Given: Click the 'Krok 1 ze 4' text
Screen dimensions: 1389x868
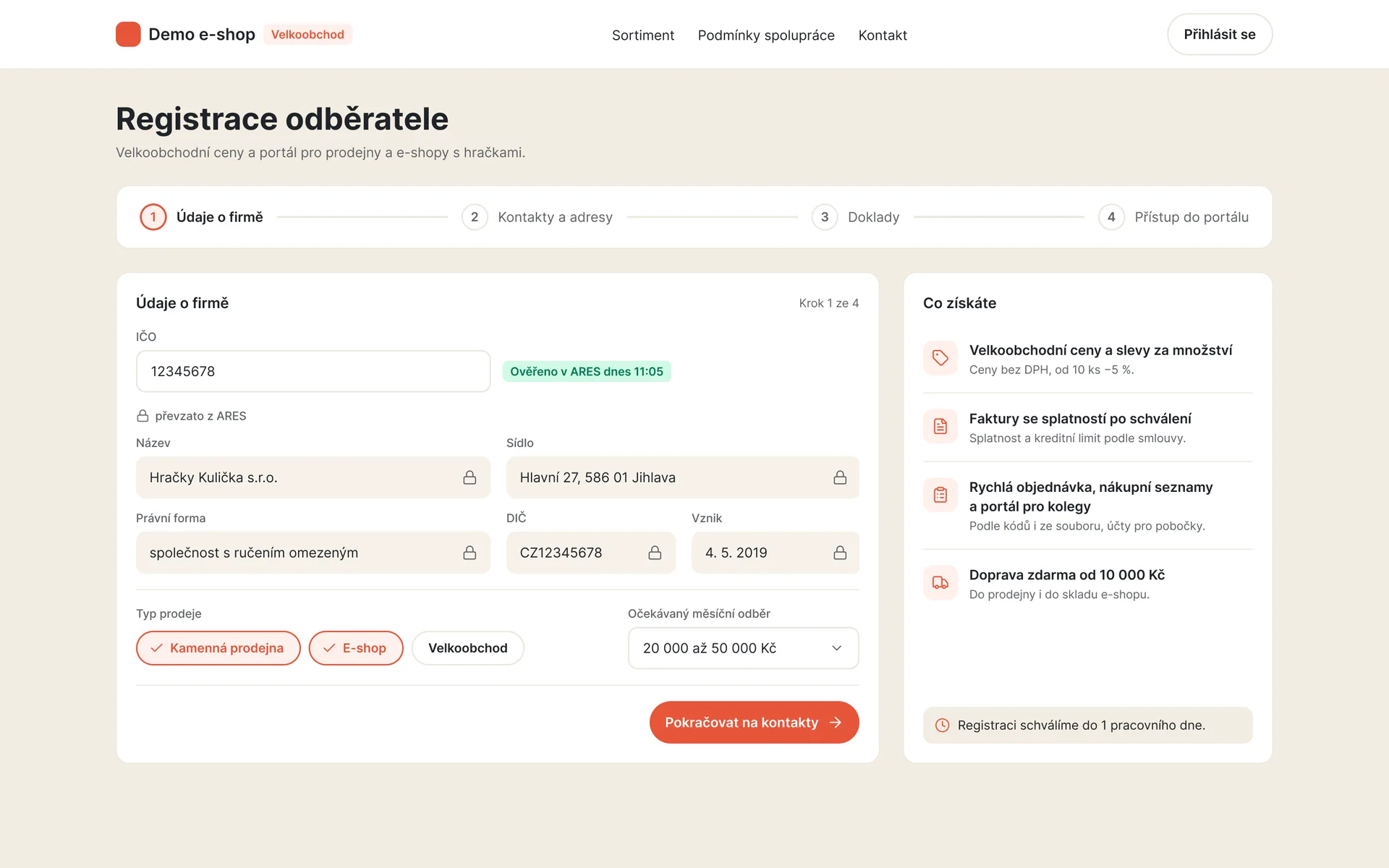Looking at the screenshot, I should pyautogui.click(x=829, y=303).
